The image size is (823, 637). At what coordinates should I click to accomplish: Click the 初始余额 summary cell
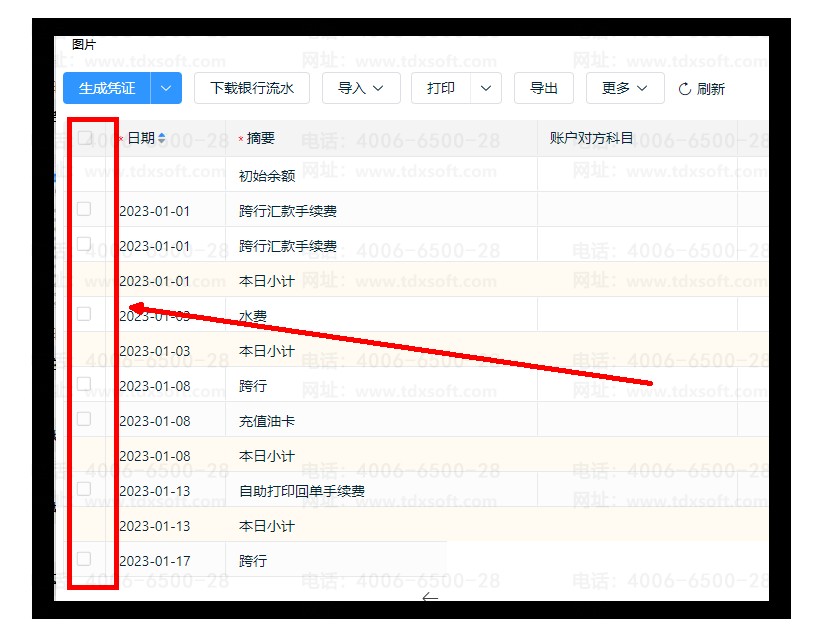click(267, 176)
